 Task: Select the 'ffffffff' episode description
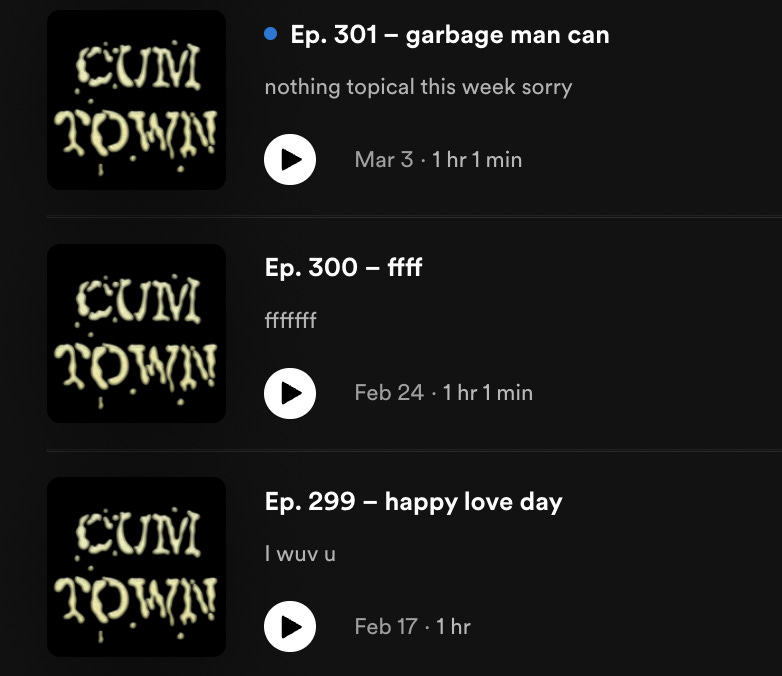tap(290, 320)
